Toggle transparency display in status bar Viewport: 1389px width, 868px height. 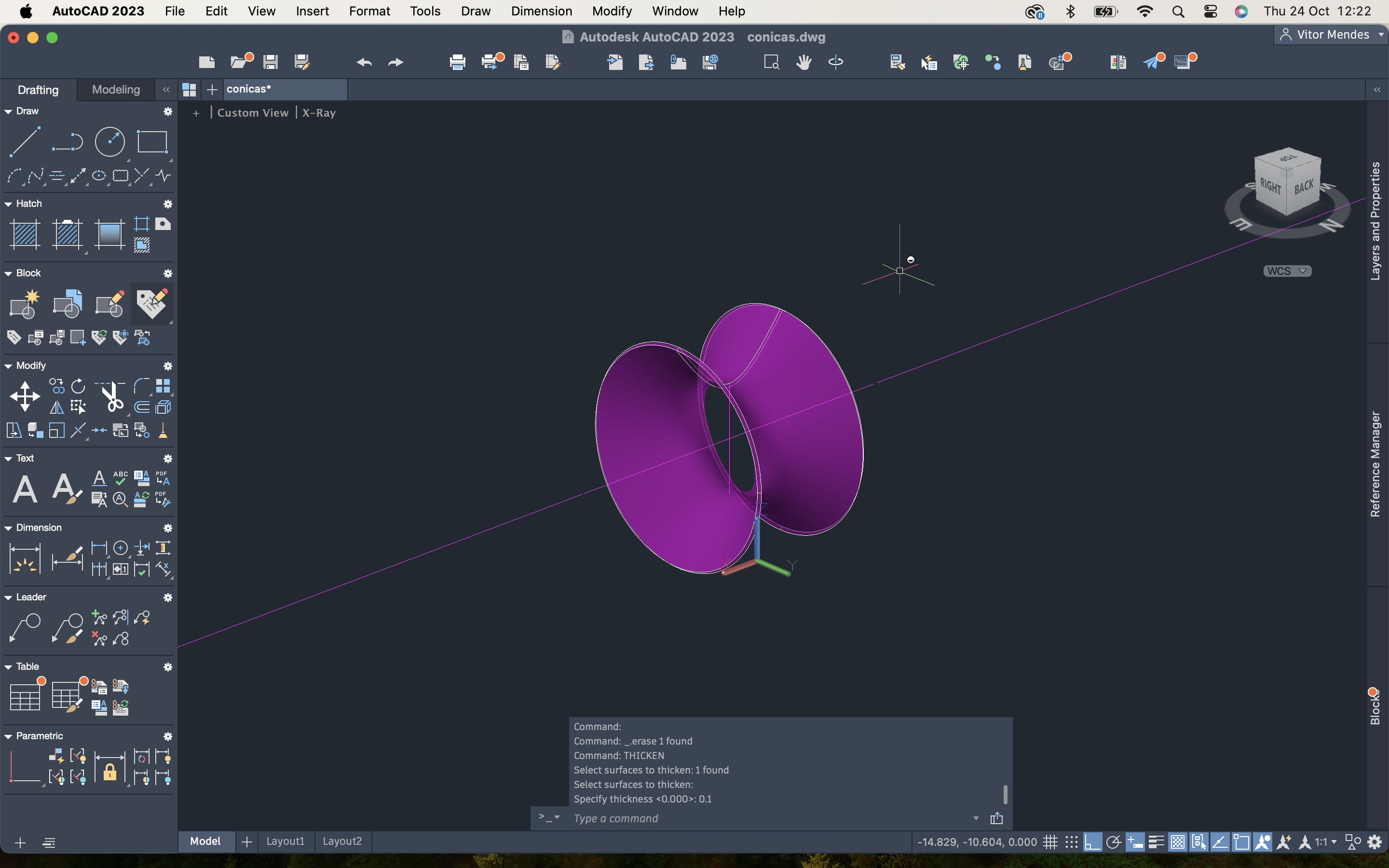[x=1178, y=842]
